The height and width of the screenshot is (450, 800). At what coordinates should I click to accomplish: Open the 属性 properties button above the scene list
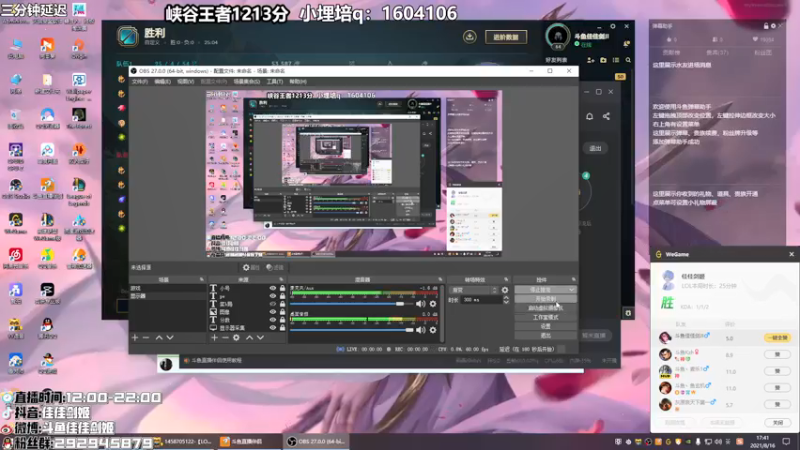tap(251, 267)
